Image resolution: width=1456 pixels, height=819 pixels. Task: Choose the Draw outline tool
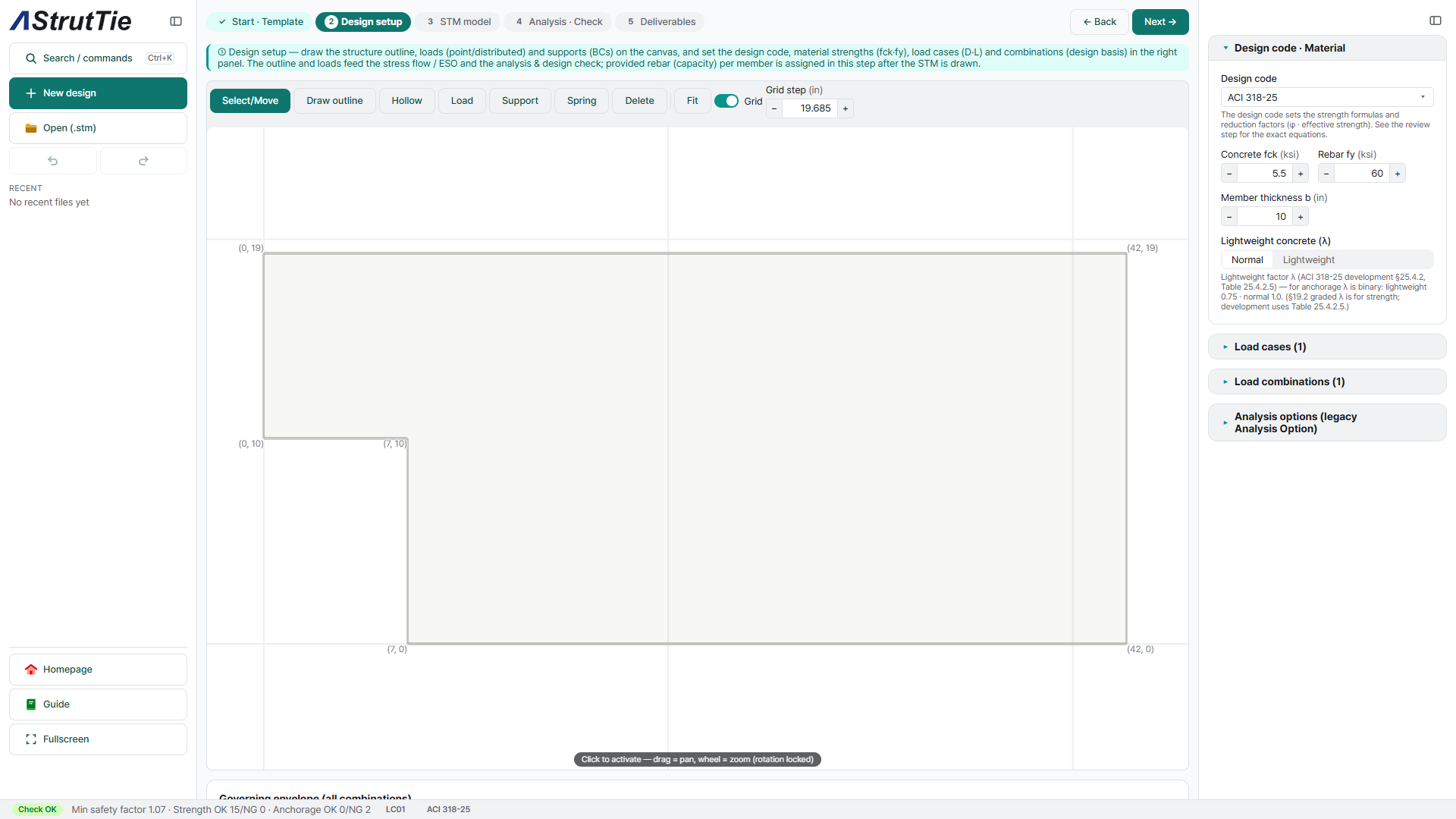(334, 101)
